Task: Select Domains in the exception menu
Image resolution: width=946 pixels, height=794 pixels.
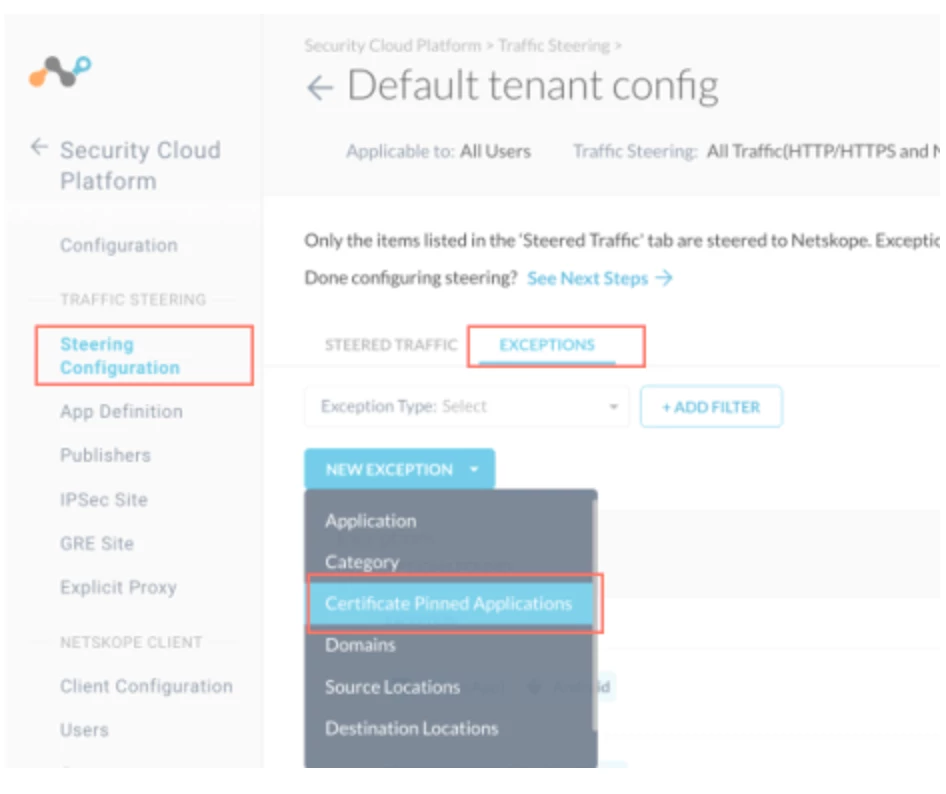Action: pos(360,645)
